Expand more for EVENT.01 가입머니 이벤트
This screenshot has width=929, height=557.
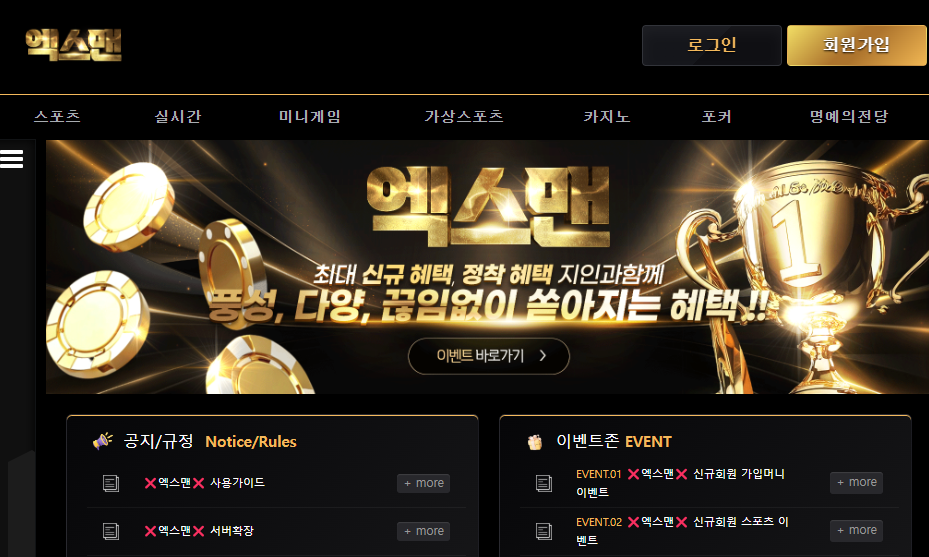click(856, 482)
